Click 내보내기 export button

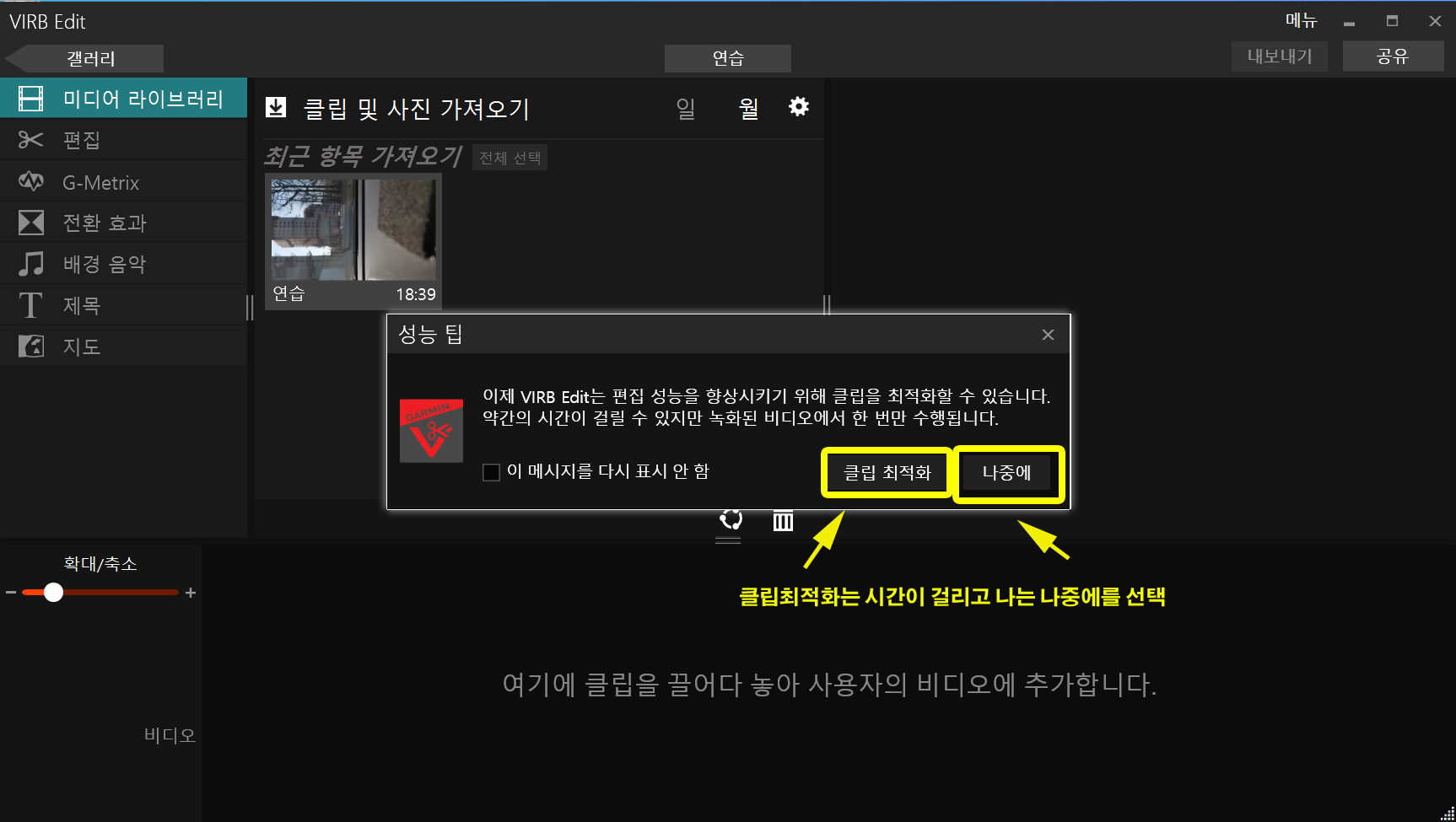point(1280,56)
